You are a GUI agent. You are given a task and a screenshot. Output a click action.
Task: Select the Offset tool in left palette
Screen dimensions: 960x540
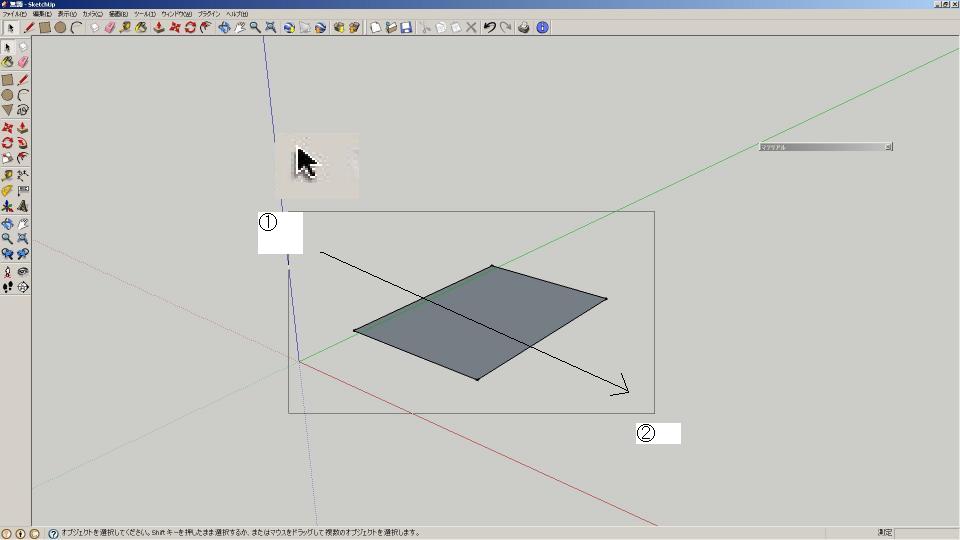23,158
